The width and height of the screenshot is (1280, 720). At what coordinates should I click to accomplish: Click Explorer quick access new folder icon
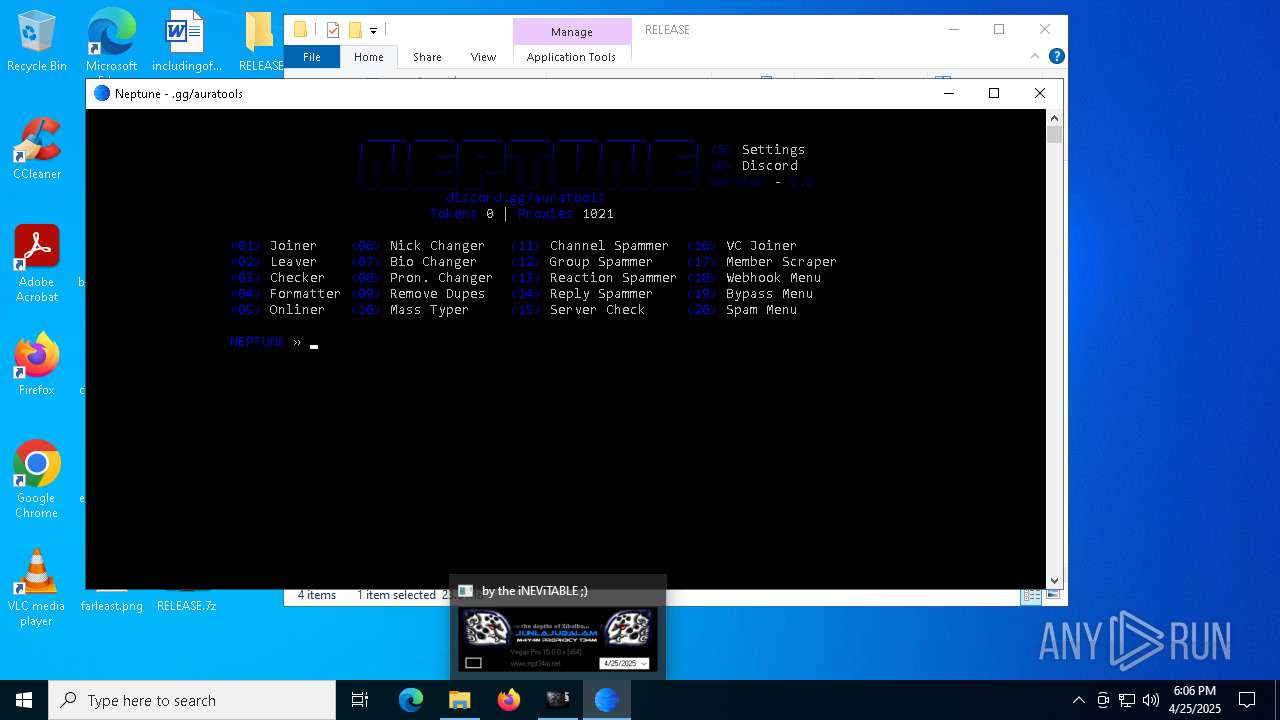pos(354,30)
